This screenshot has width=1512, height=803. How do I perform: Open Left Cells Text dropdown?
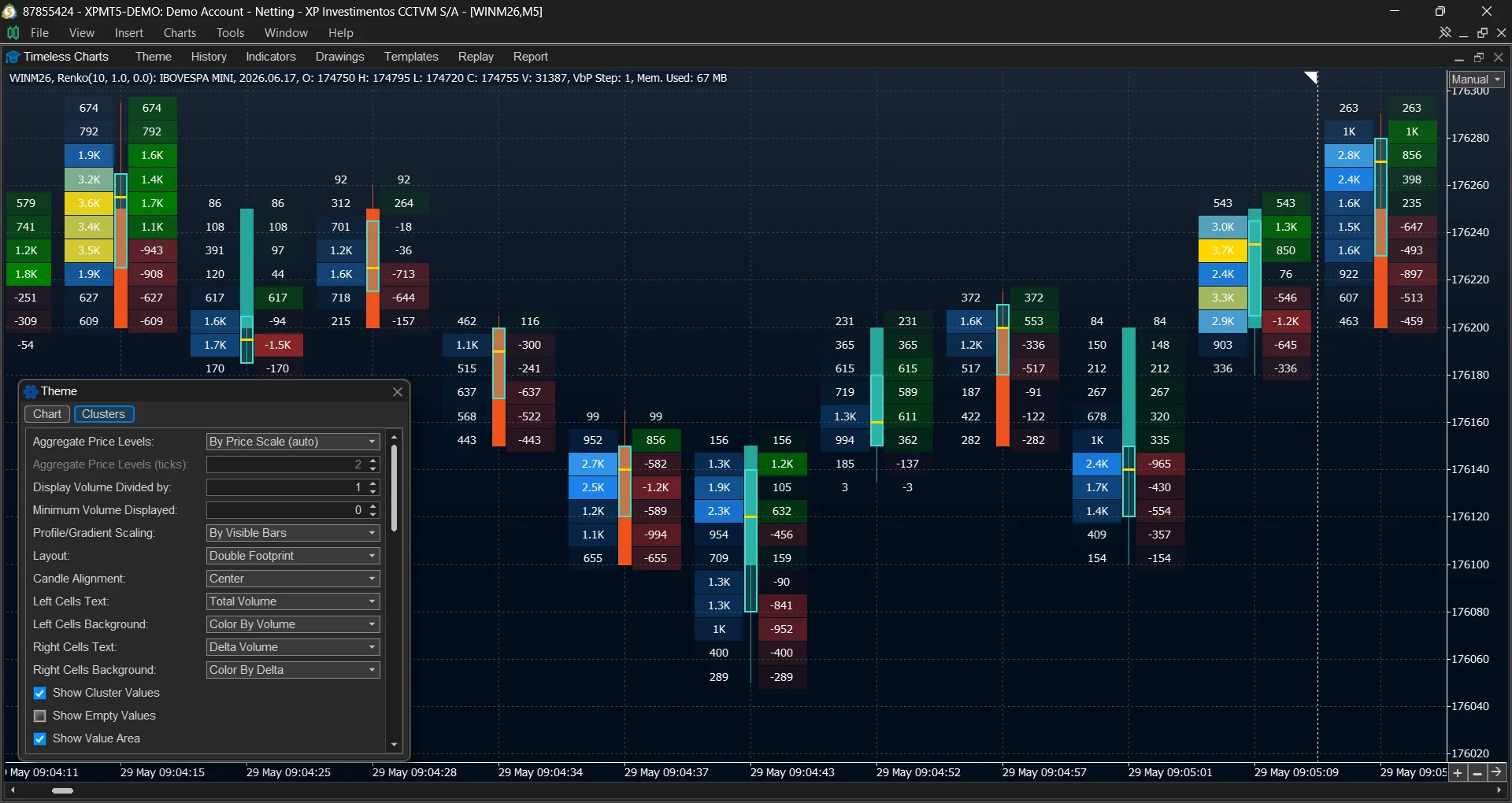click(x=293, y=601)
